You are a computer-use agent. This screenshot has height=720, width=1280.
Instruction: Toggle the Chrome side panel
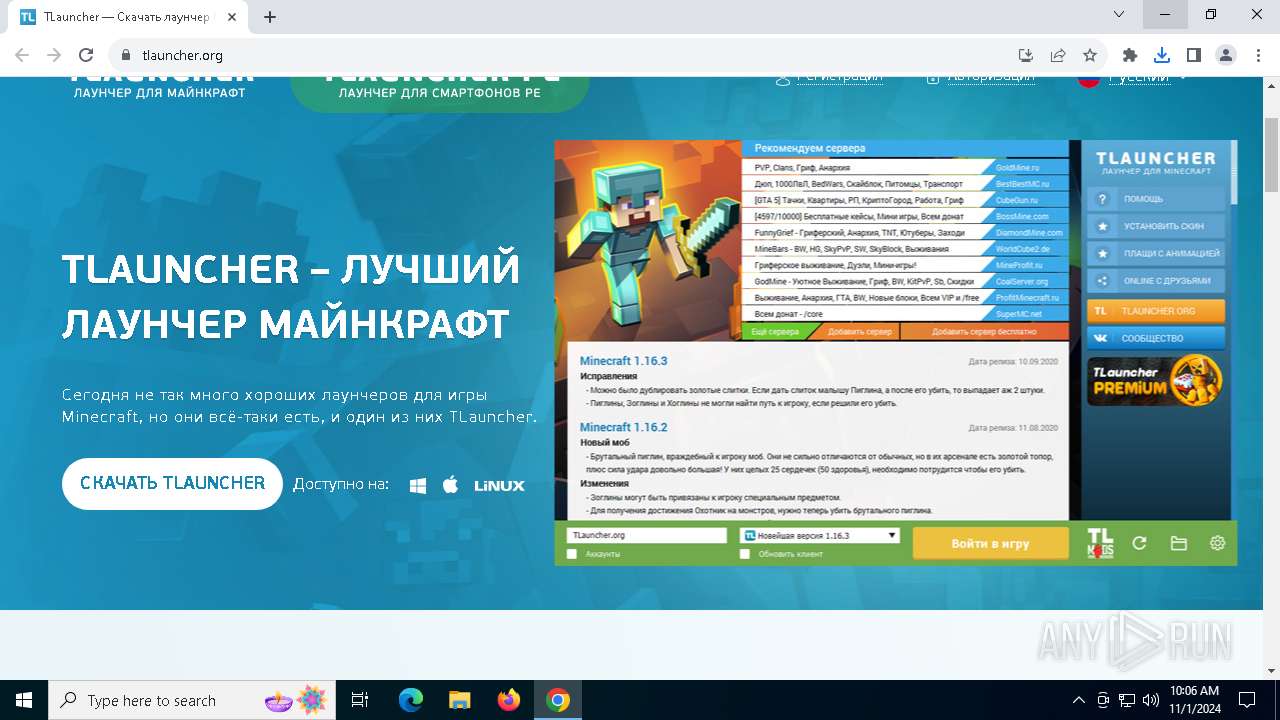1194,56
